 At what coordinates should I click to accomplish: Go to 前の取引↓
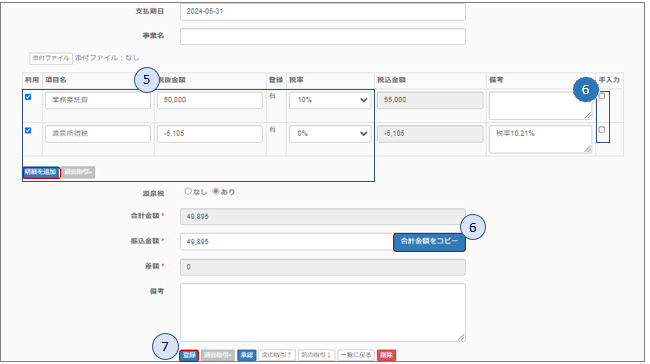coord(317,355)
